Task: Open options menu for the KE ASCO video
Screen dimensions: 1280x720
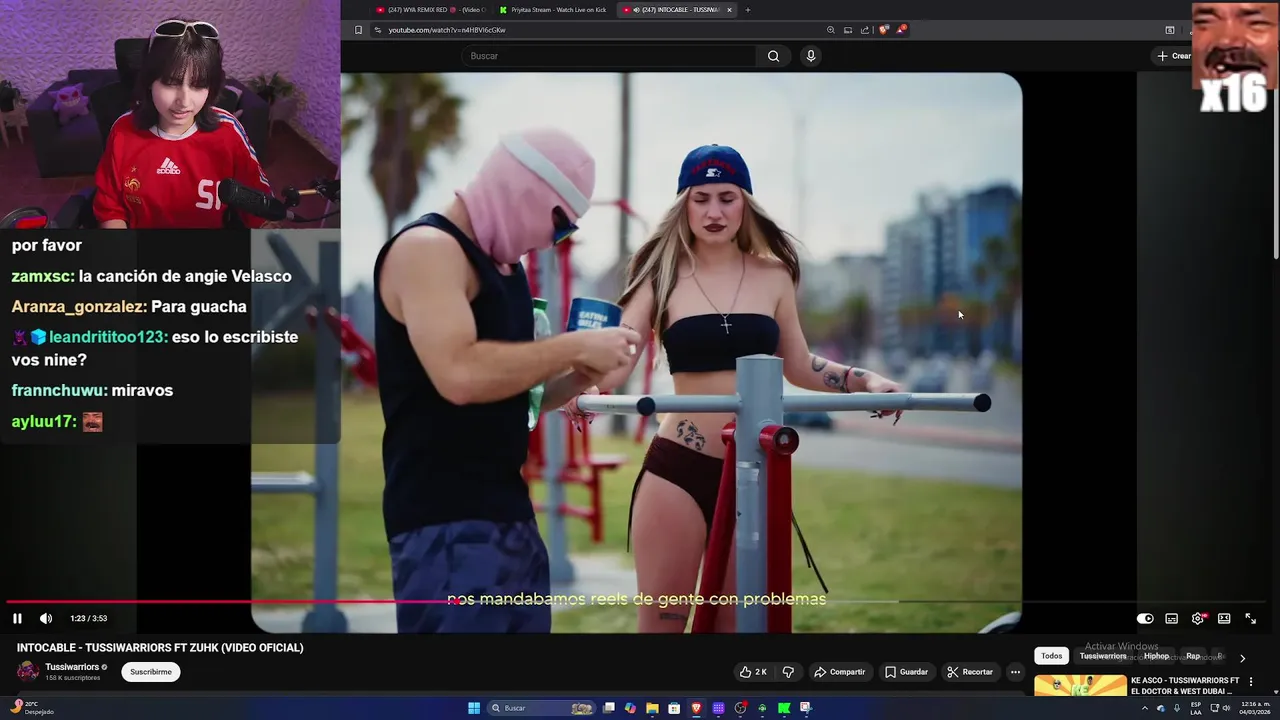Action: point(1250,682)
